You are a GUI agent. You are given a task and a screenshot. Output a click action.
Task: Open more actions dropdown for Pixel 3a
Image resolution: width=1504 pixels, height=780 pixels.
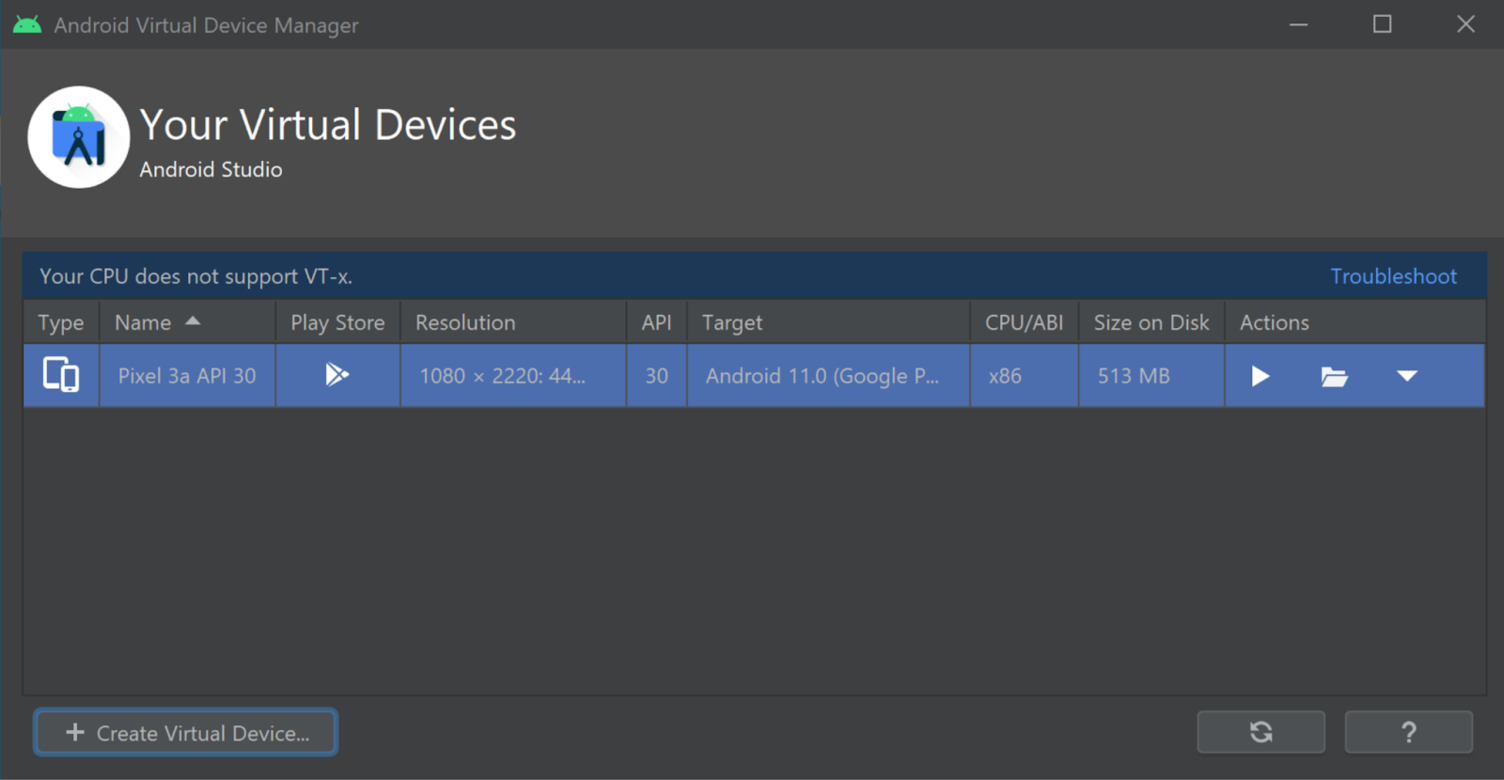1407,376
